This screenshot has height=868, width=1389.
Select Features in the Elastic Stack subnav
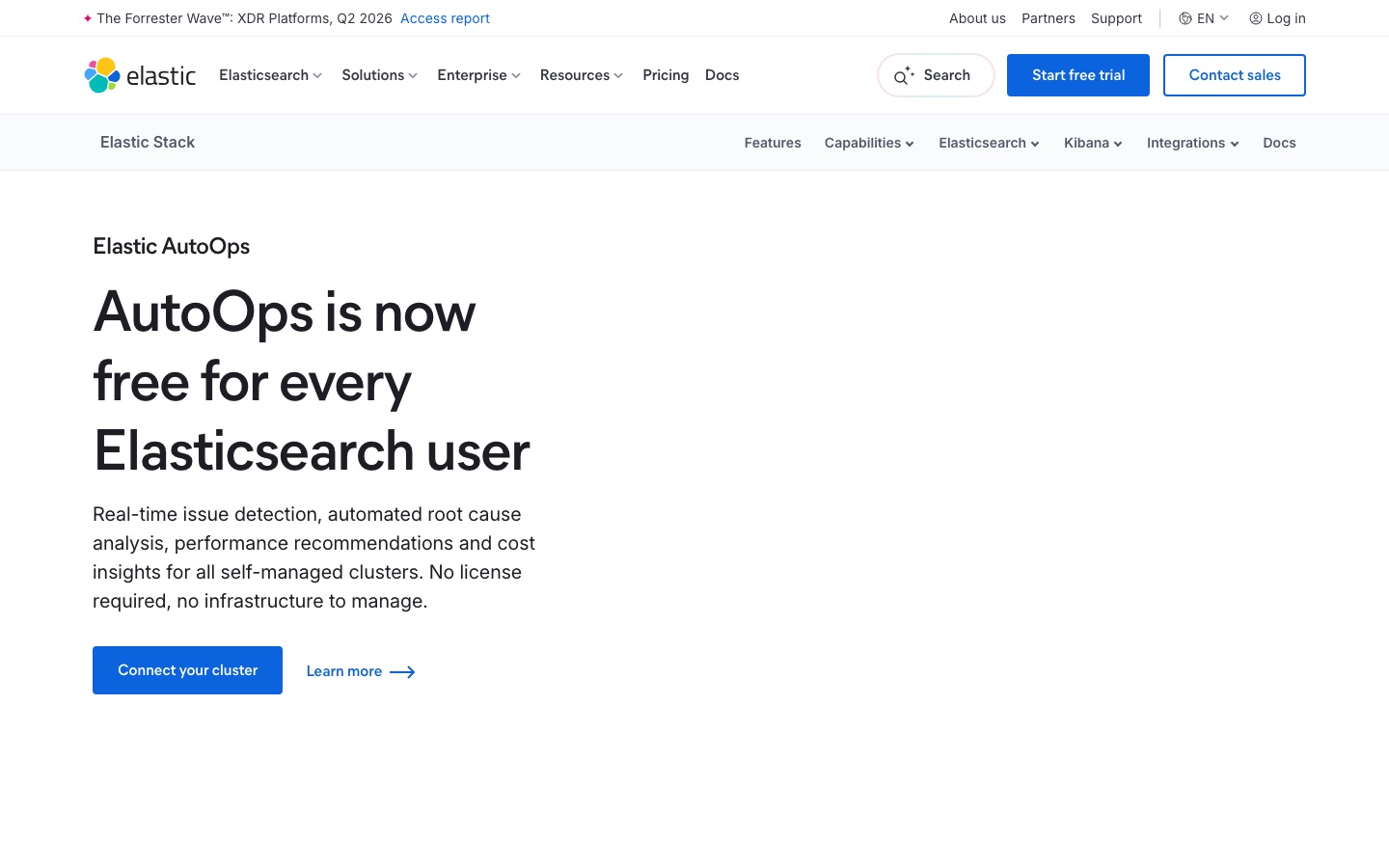pyautogui.click(x=773, y=143)
